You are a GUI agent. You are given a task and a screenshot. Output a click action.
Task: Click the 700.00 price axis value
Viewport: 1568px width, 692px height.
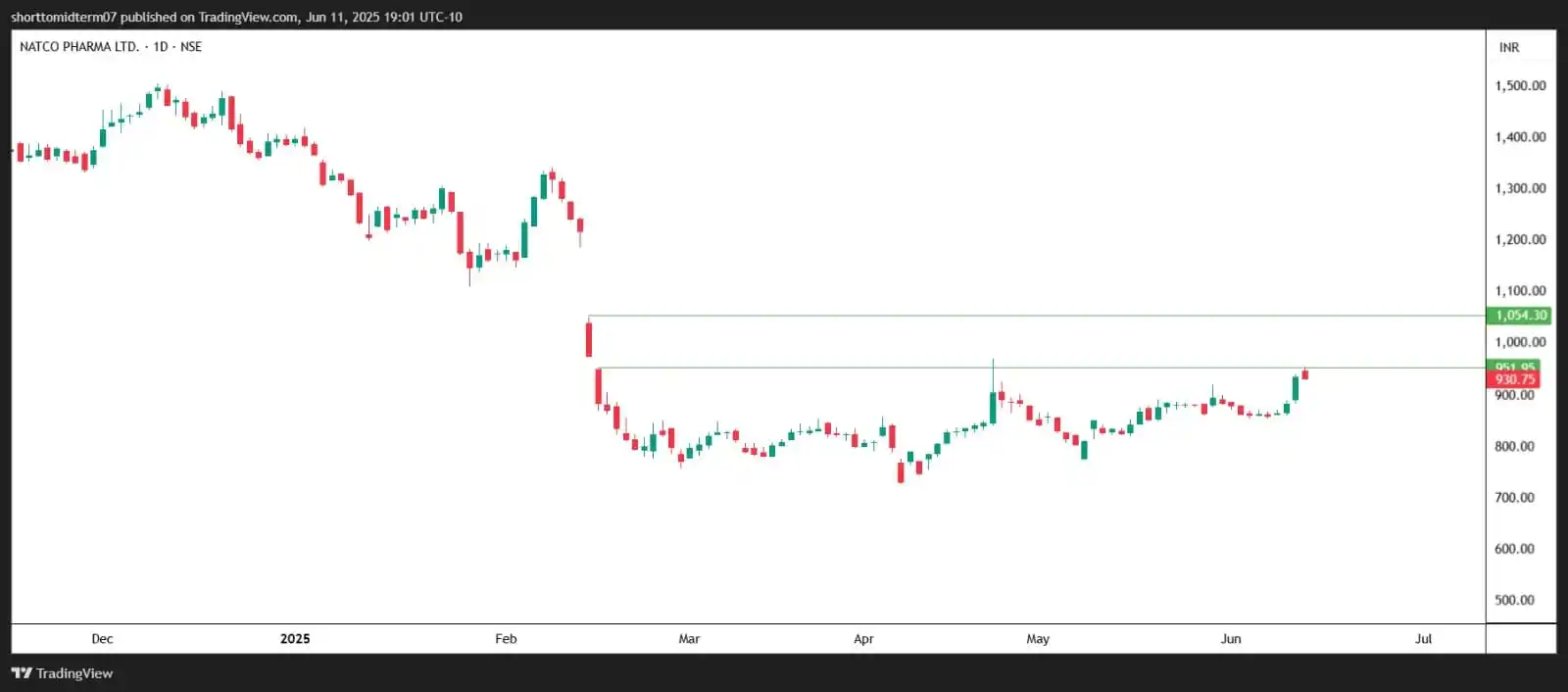pyautogui.click(x=1514, y=497)
